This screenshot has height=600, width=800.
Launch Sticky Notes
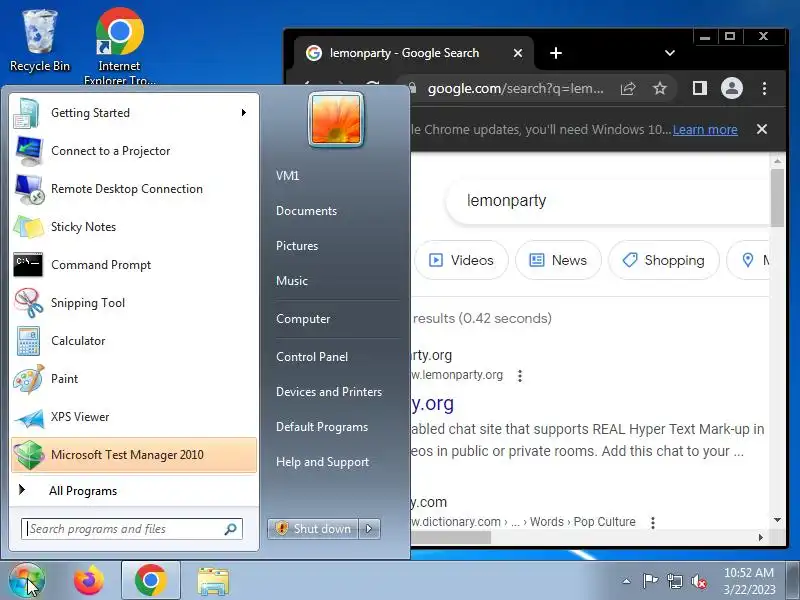tap(134, 227)
